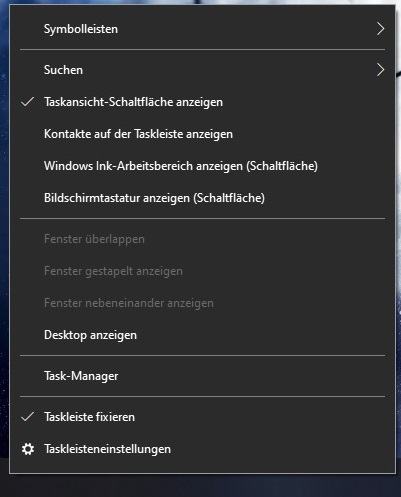Open Taskleisteneinstellungen
401x497 pixels.
(202, 449)
